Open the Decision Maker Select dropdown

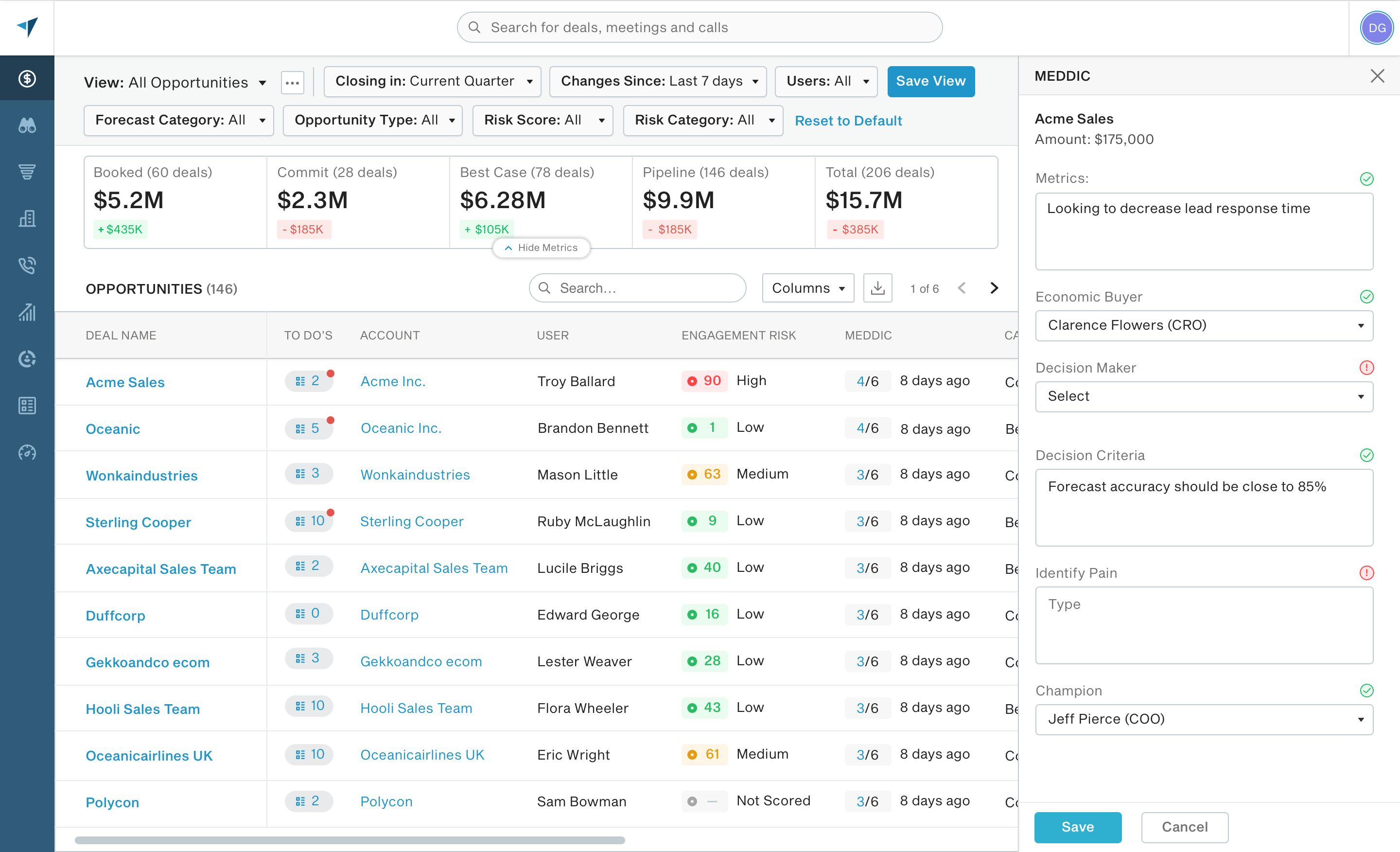click(1204, 397)
